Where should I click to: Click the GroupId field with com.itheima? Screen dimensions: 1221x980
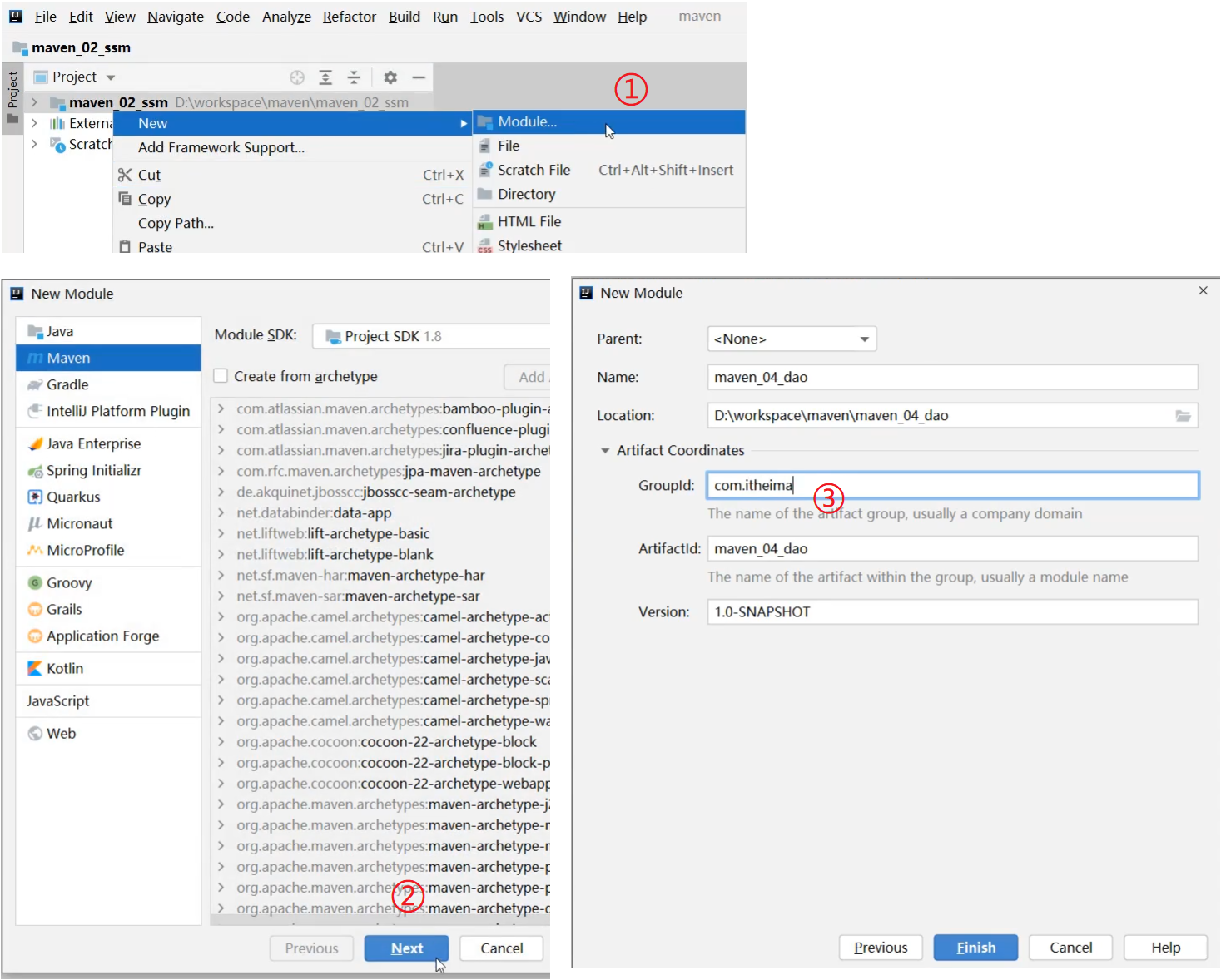tap(952, 485)
